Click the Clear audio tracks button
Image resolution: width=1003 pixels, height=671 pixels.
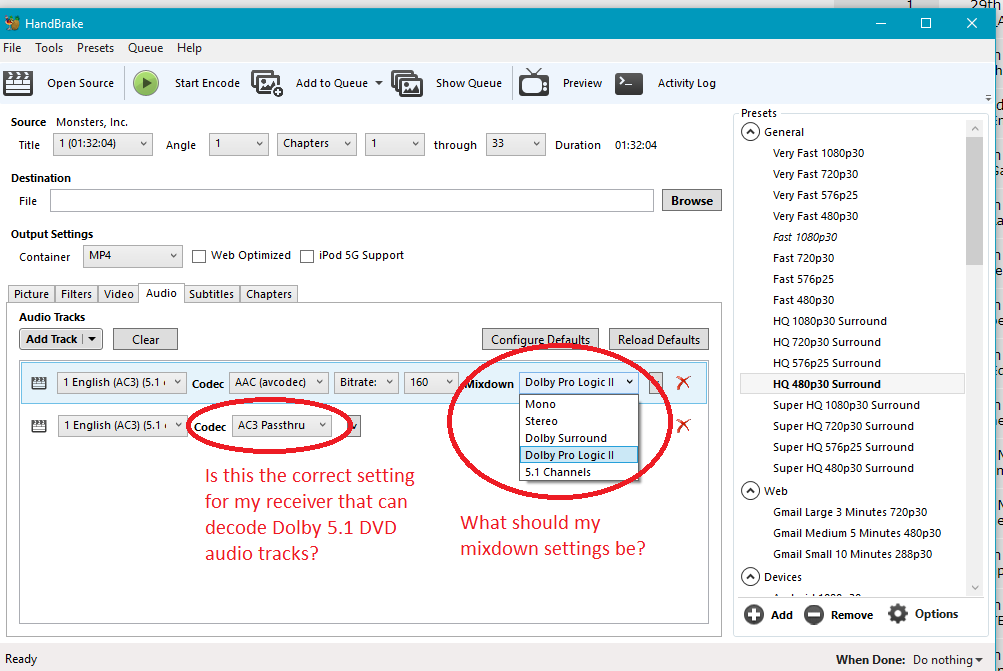(x=145, y=340)
